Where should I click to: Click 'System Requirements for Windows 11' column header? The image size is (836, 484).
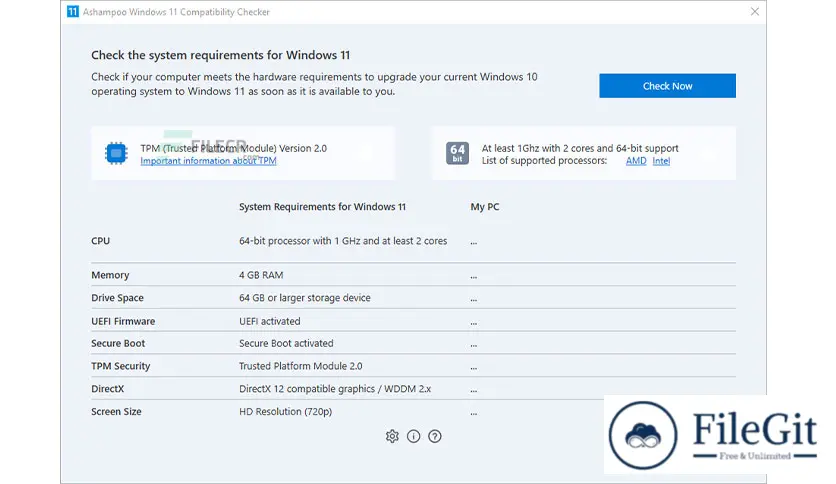pyautogui.click(x=322, y=207)
